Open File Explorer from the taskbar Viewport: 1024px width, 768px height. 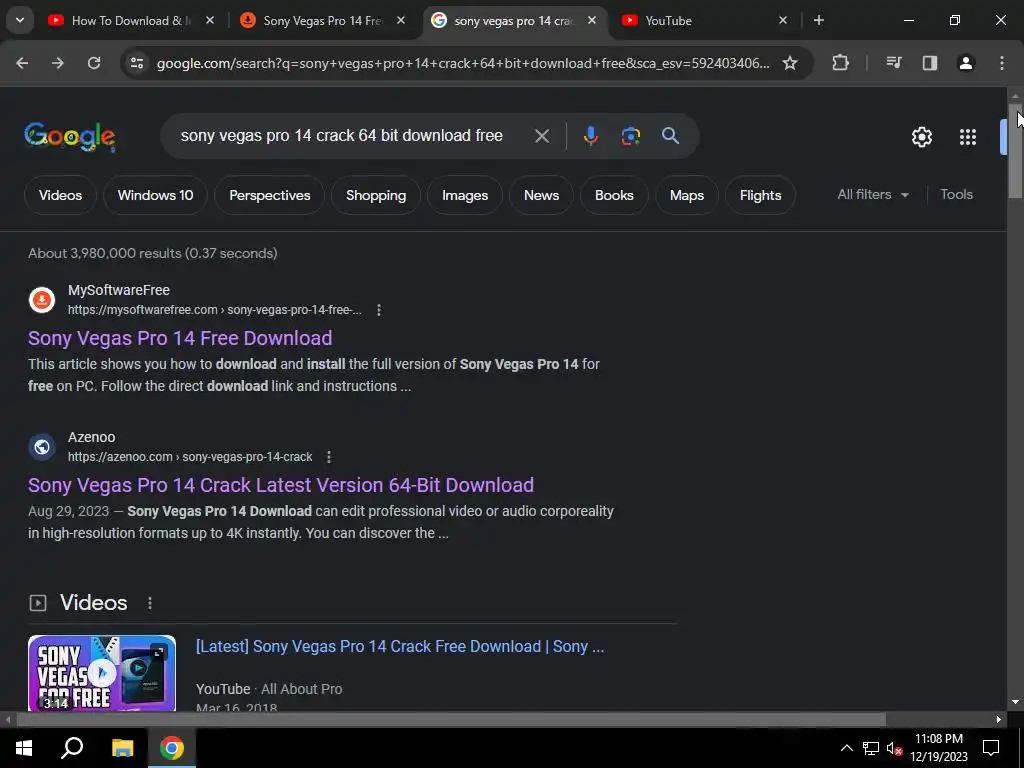[x=122, y=748]
